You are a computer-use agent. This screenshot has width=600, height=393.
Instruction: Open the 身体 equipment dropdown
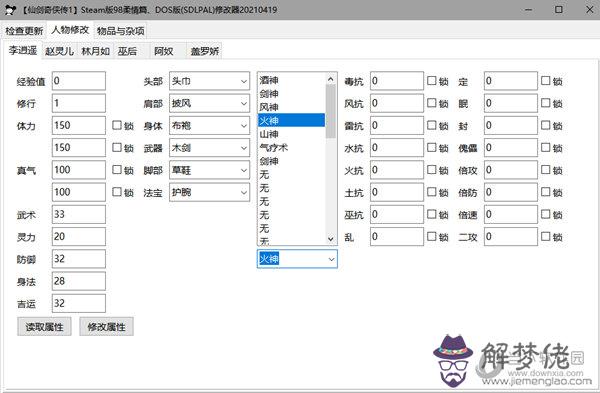tap(209, 126)
